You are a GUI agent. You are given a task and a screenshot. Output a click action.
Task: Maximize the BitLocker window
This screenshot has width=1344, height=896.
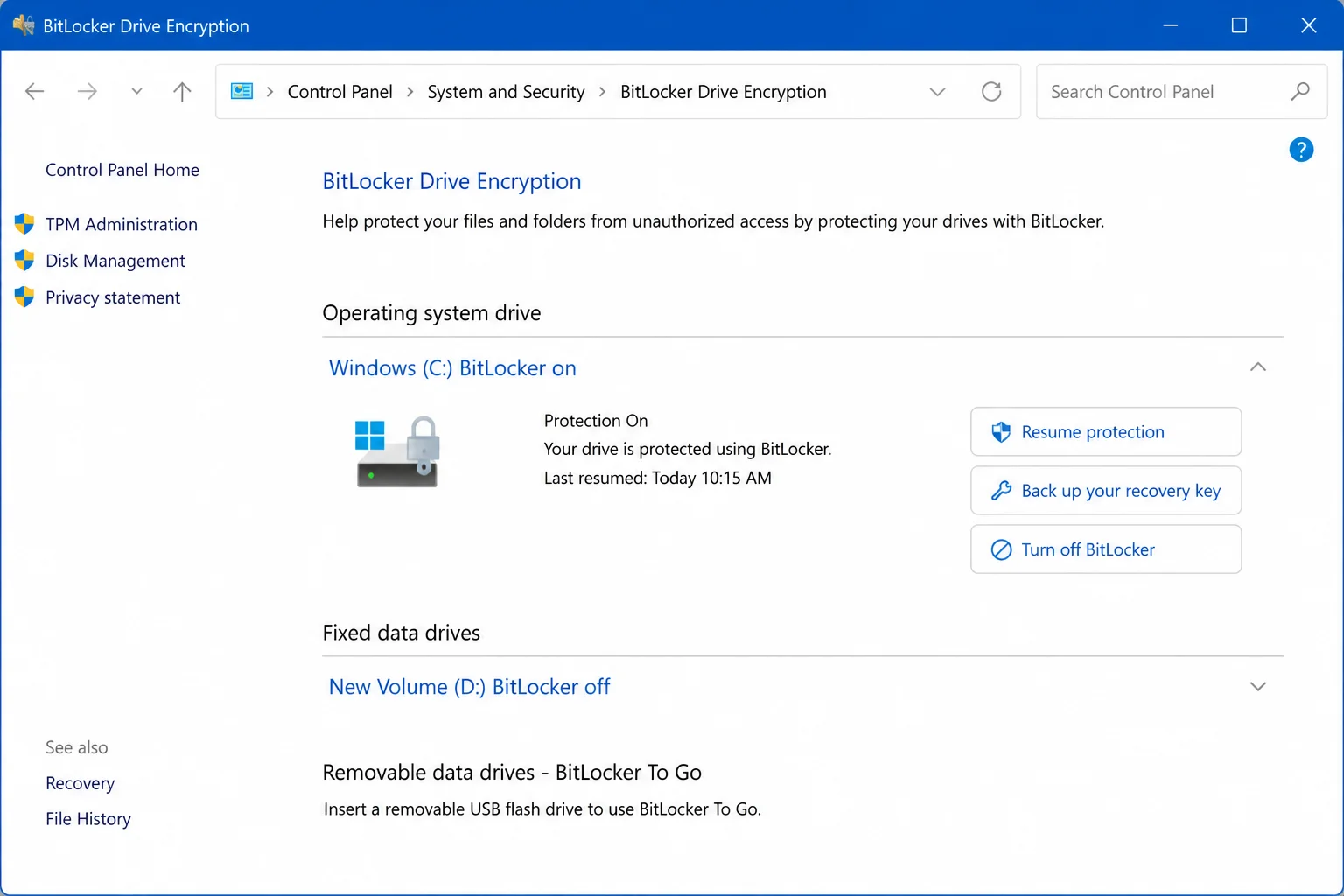(1239, 25)
